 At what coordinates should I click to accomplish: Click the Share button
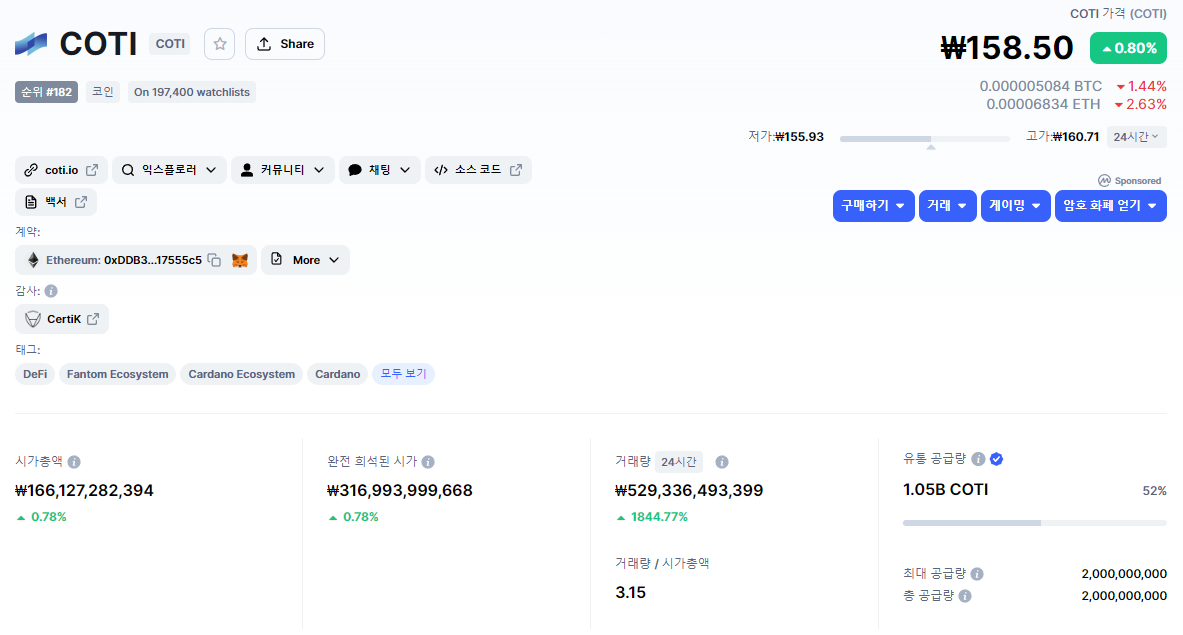tap(285, 44)
